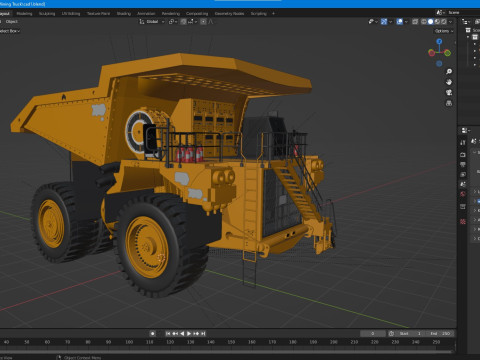480x360 pixels.
Task: Click the Z axis on navigation gizmo
Action: 439,41
